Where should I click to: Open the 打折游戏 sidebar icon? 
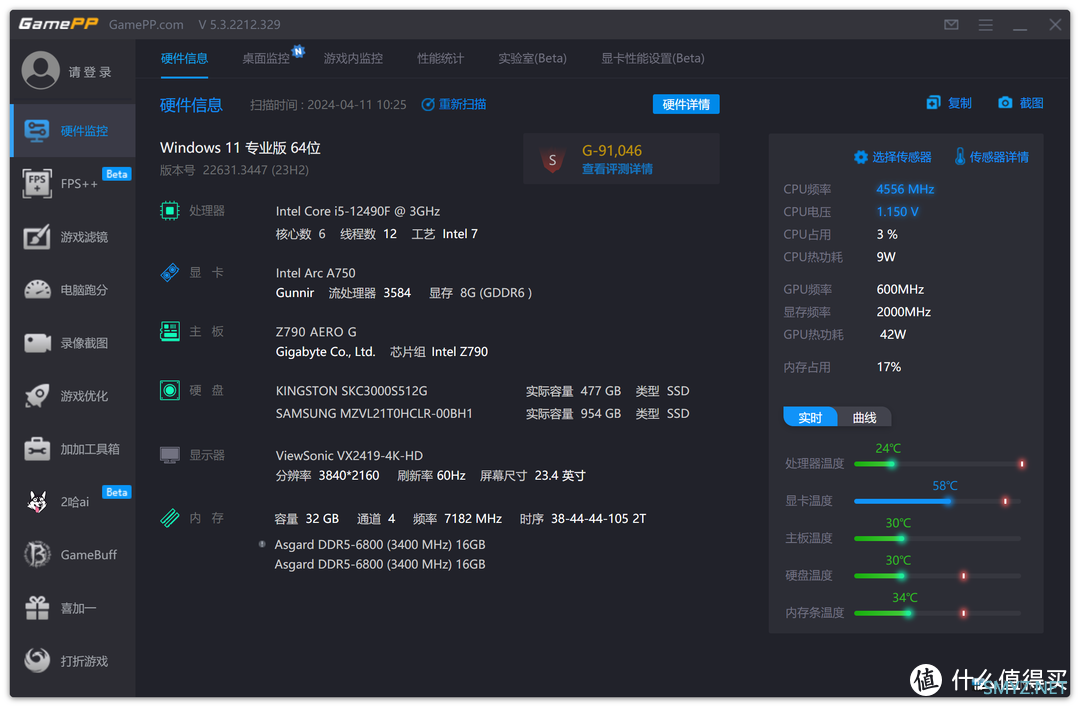coord(37,660)
